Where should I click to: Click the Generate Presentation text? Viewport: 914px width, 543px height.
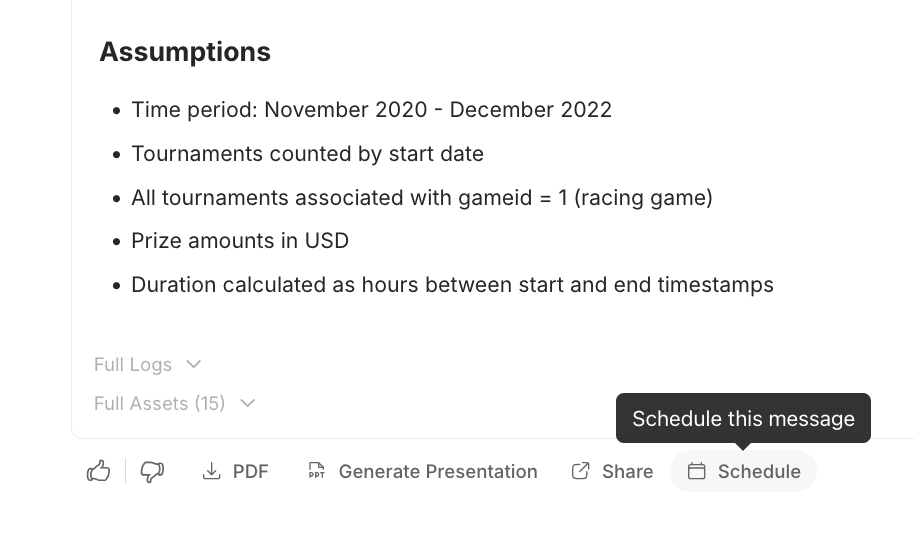coord(438,471)
